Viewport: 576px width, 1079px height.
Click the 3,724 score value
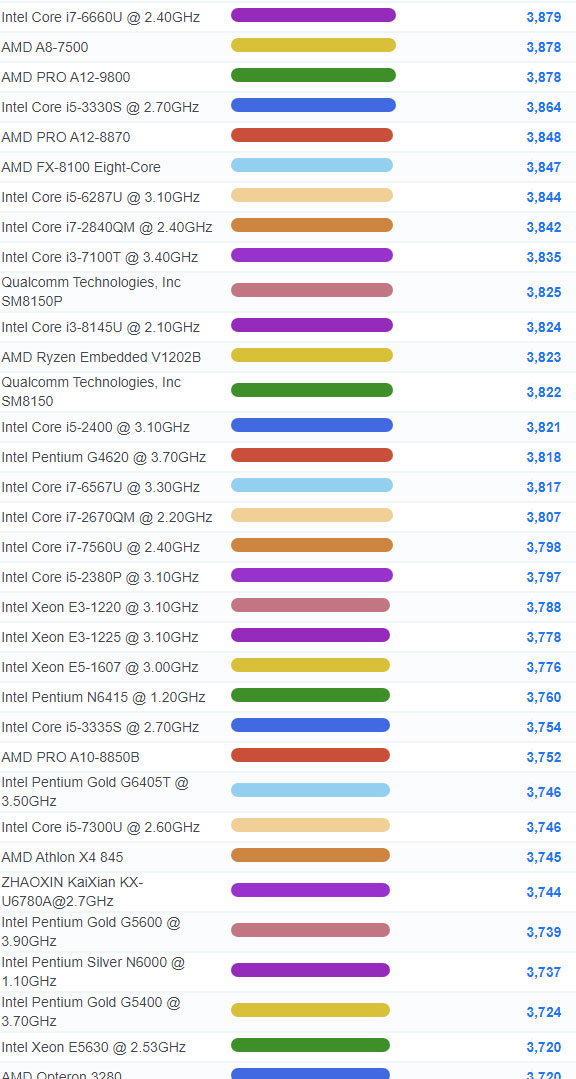(x=544, y=1012)
